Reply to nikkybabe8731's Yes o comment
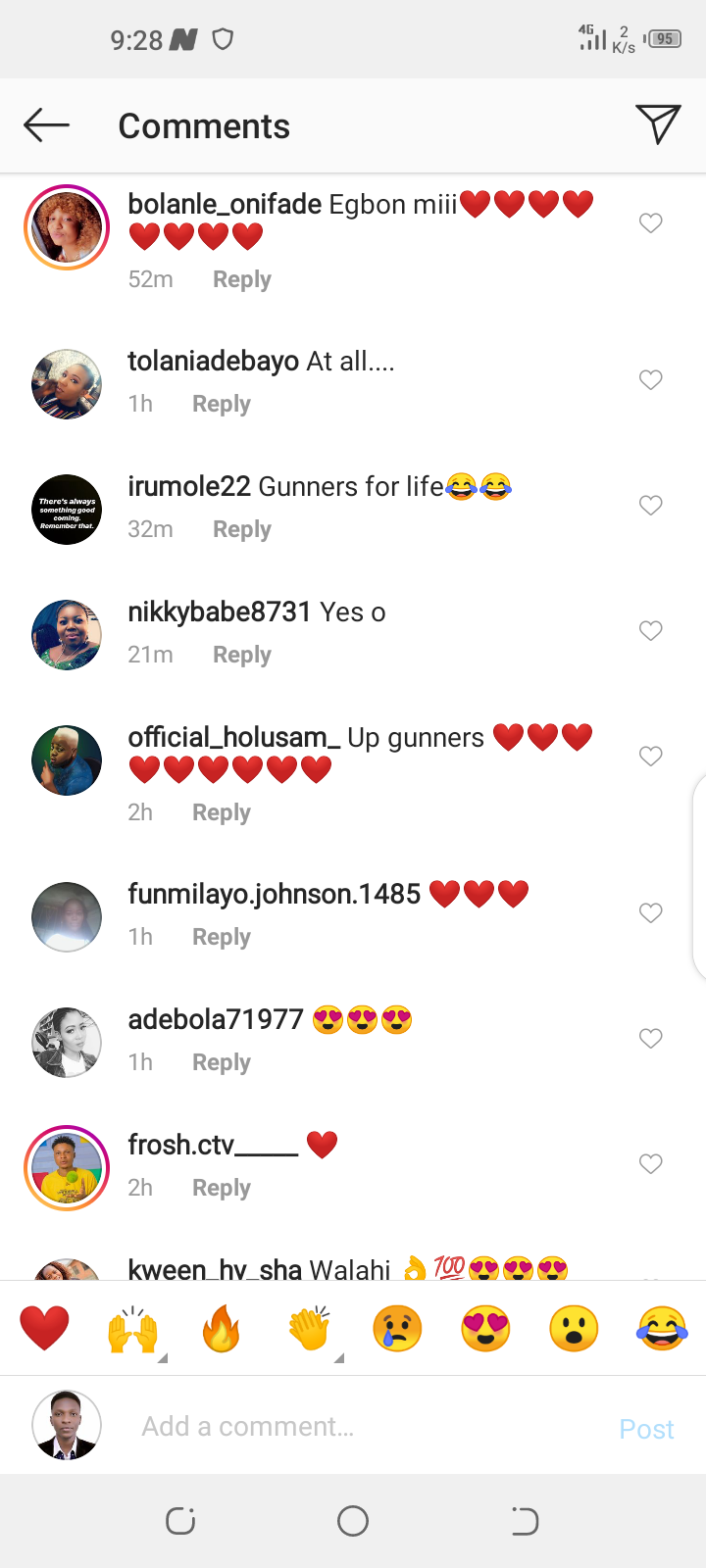 242,655
